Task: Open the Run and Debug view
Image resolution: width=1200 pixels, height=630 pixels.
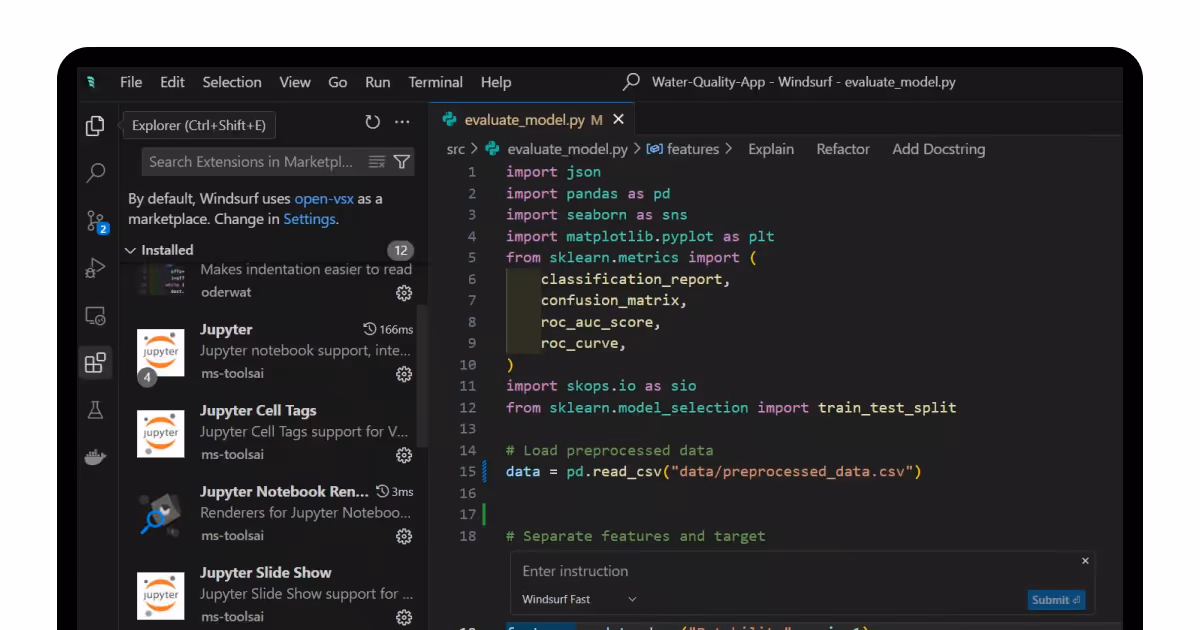Action: 95,268
